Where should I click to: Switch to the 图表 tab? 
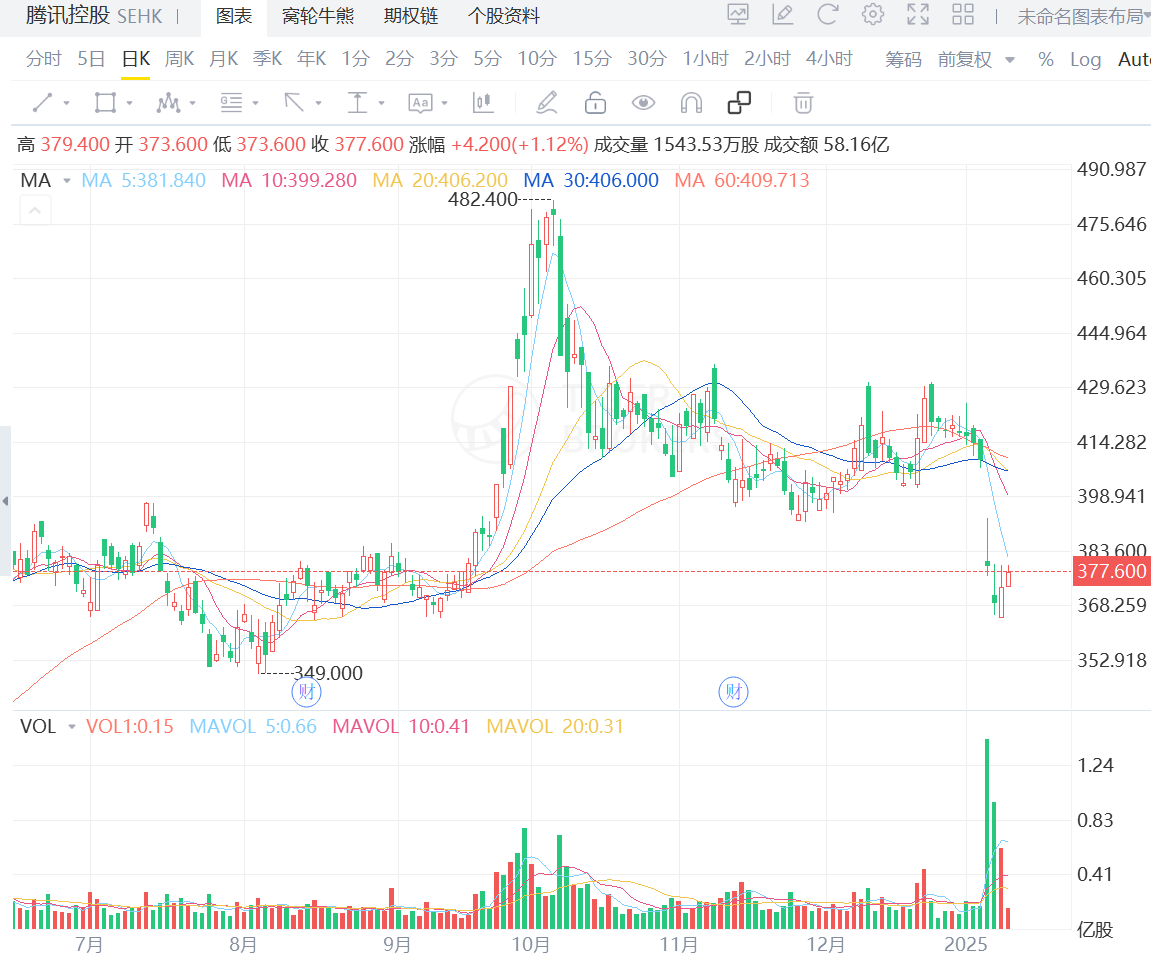click(x=234, y=16)
